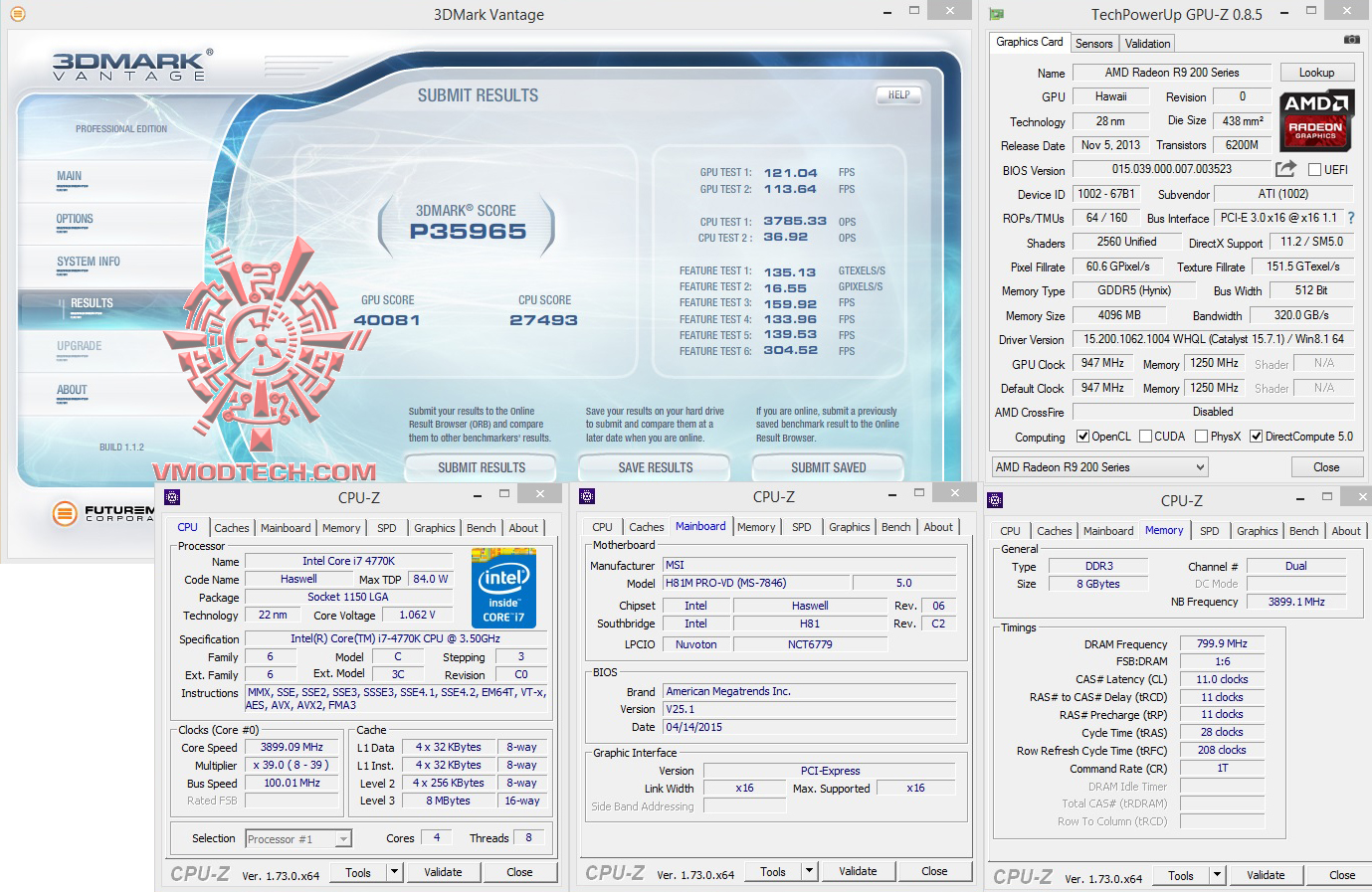Screen dimensions: 1372x892
Task: Click the AMD Radeon Graphics logo in GPU-Z
Action: (x=1316, y=118)
